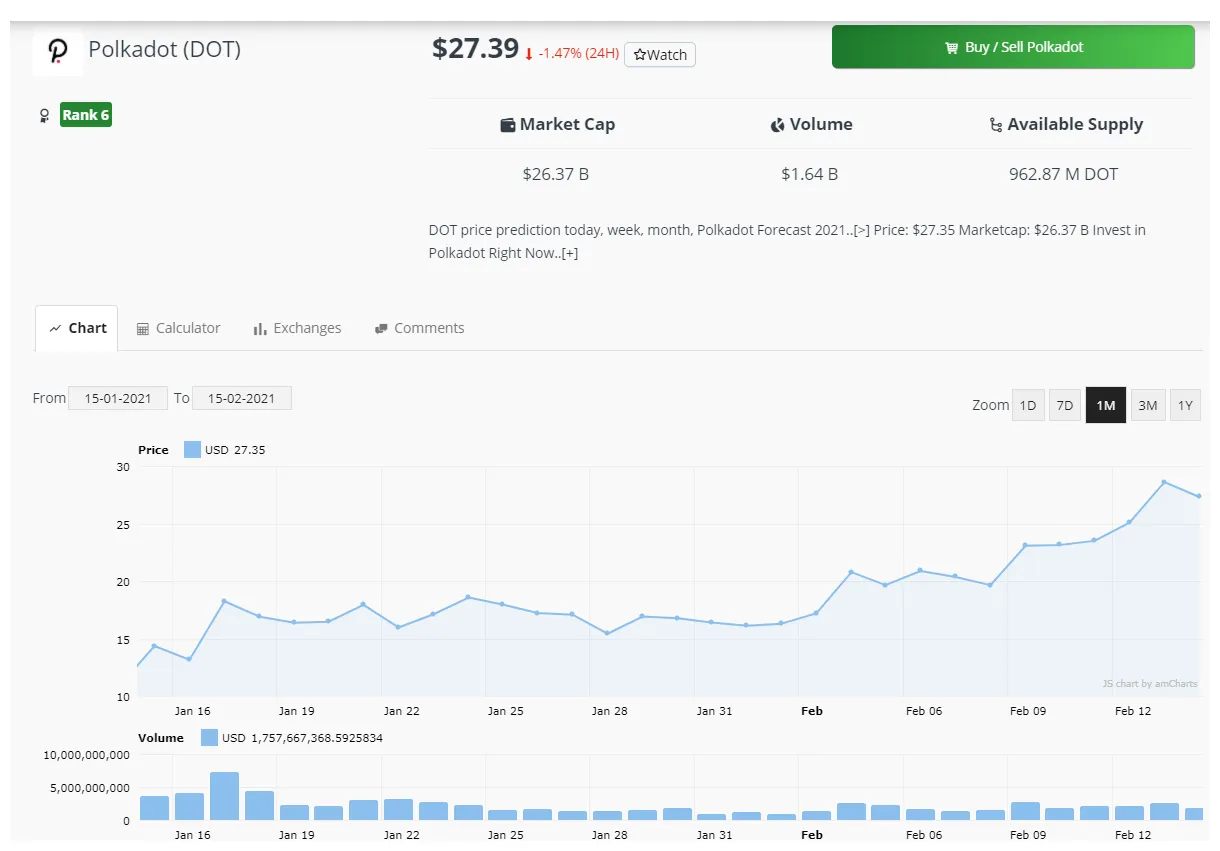Select the Calculator tab icon
Viewport: 1220px width, 851px height.
[142, 327]
